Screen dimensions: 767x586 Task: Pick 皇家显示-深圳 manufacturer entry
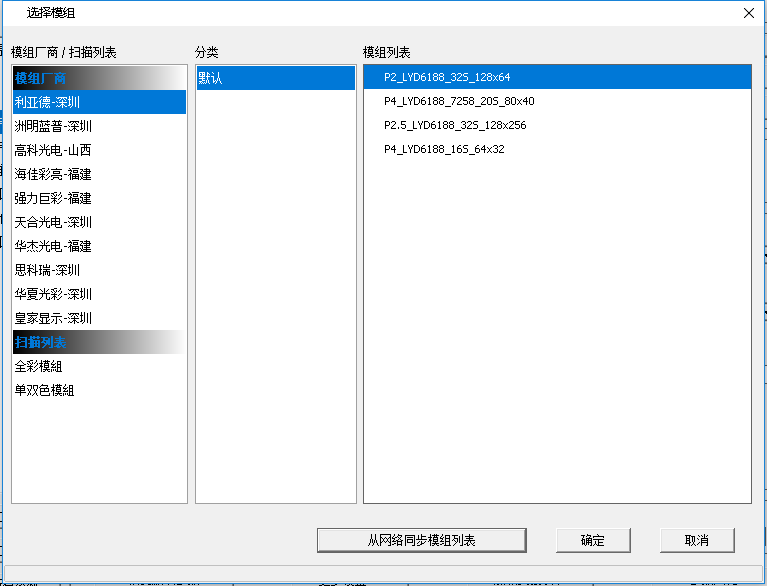[53, 318]
